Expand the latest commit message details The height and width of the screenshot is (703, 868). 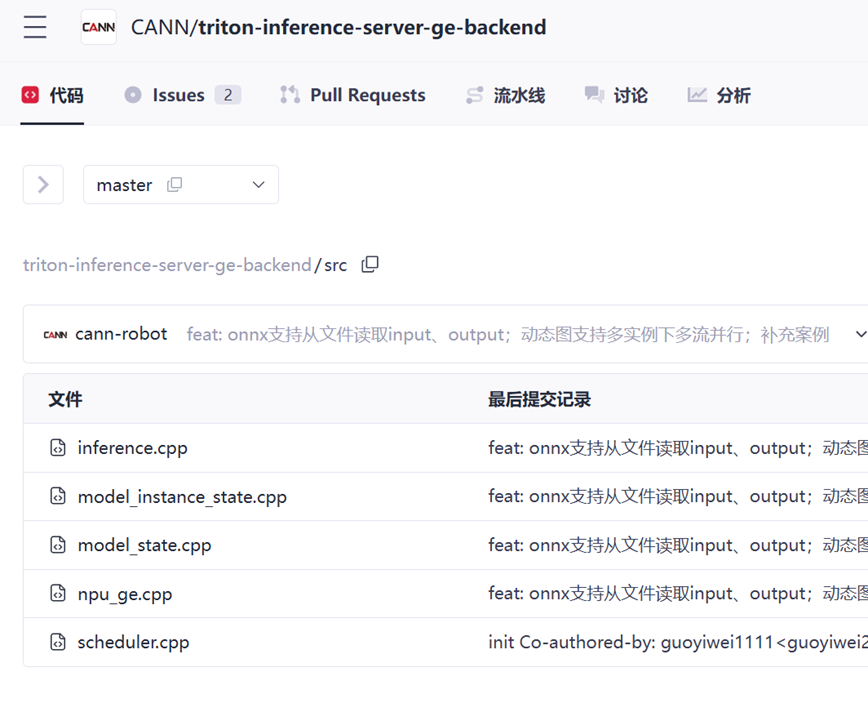[859, 335]
